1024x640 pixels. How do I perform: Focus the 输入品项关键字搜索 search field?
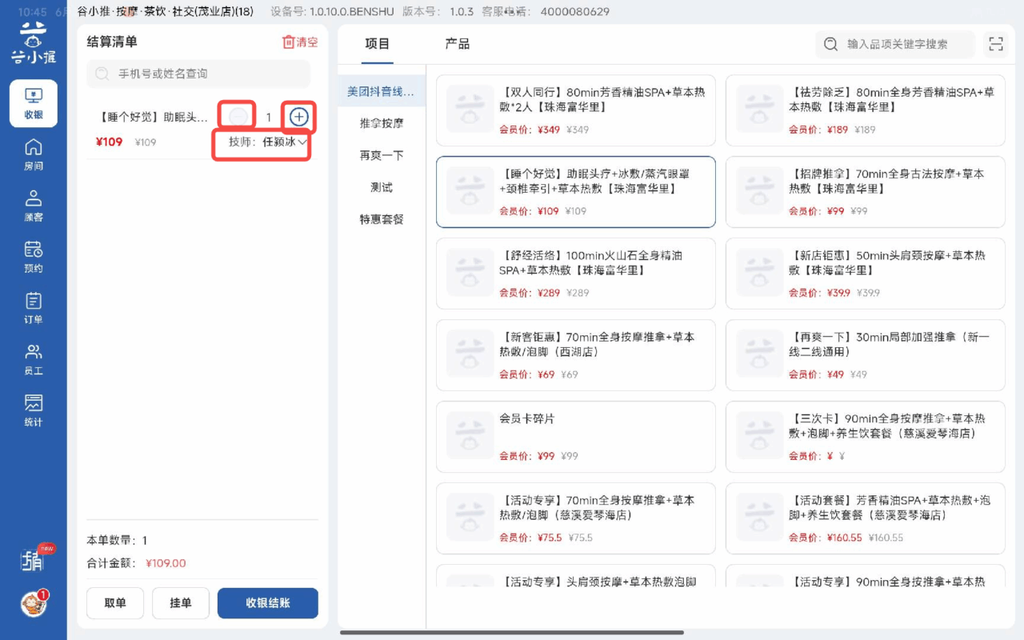895,44
